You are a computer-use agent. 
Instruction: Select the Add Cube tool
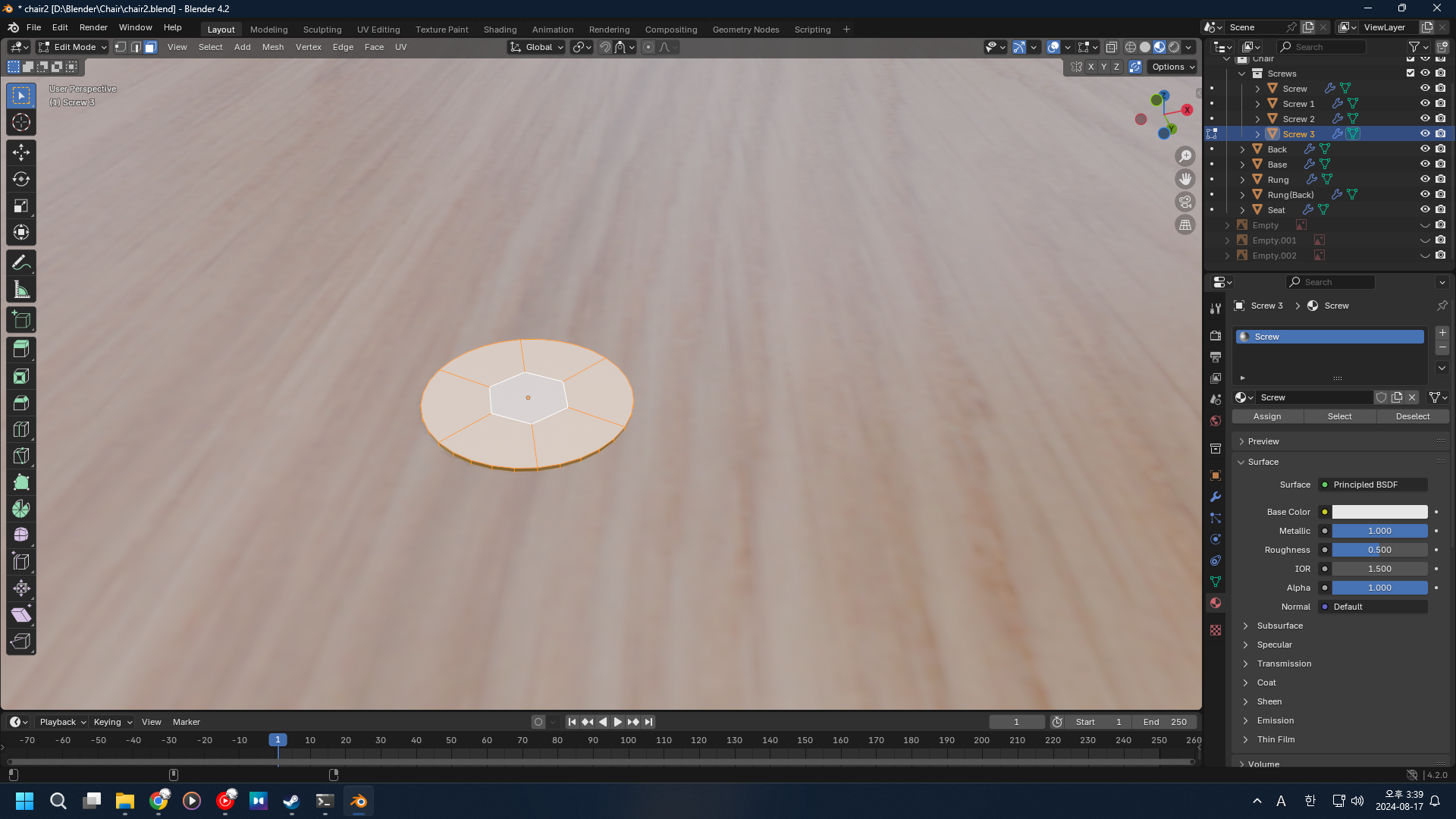[x=21, y=319]
